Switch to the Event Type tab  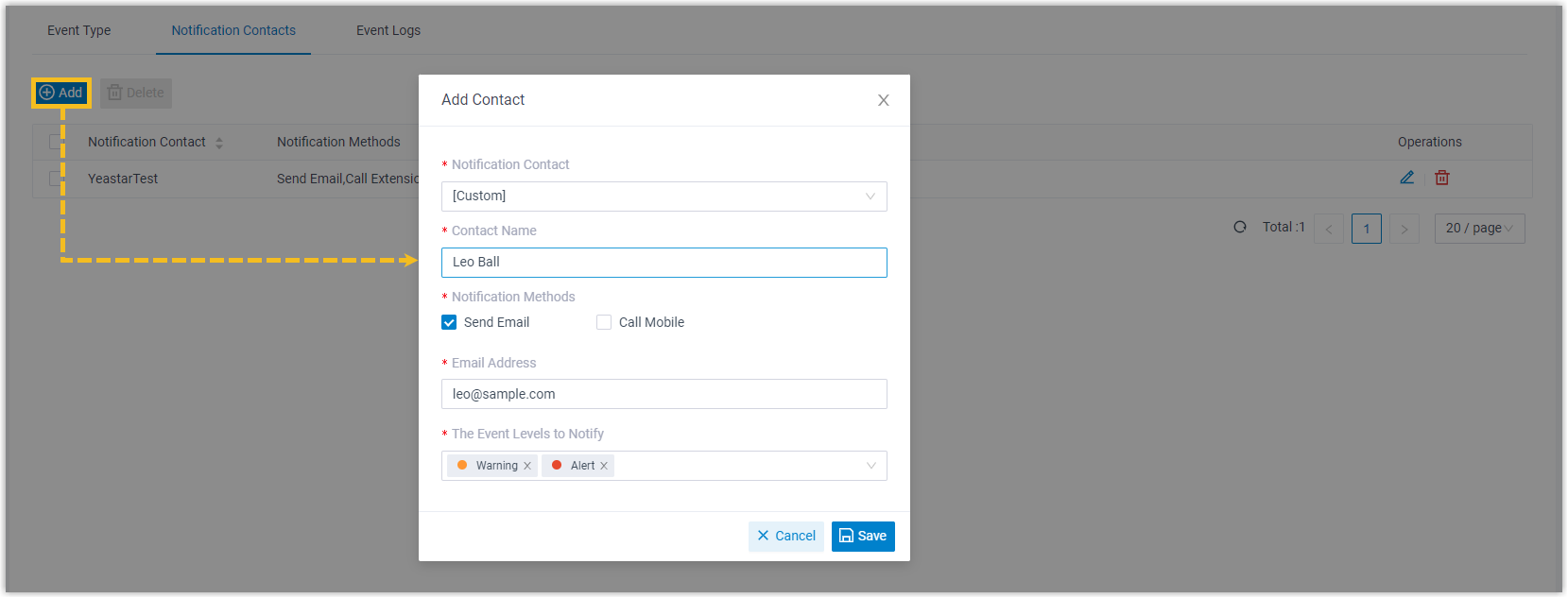coord(79,30)
